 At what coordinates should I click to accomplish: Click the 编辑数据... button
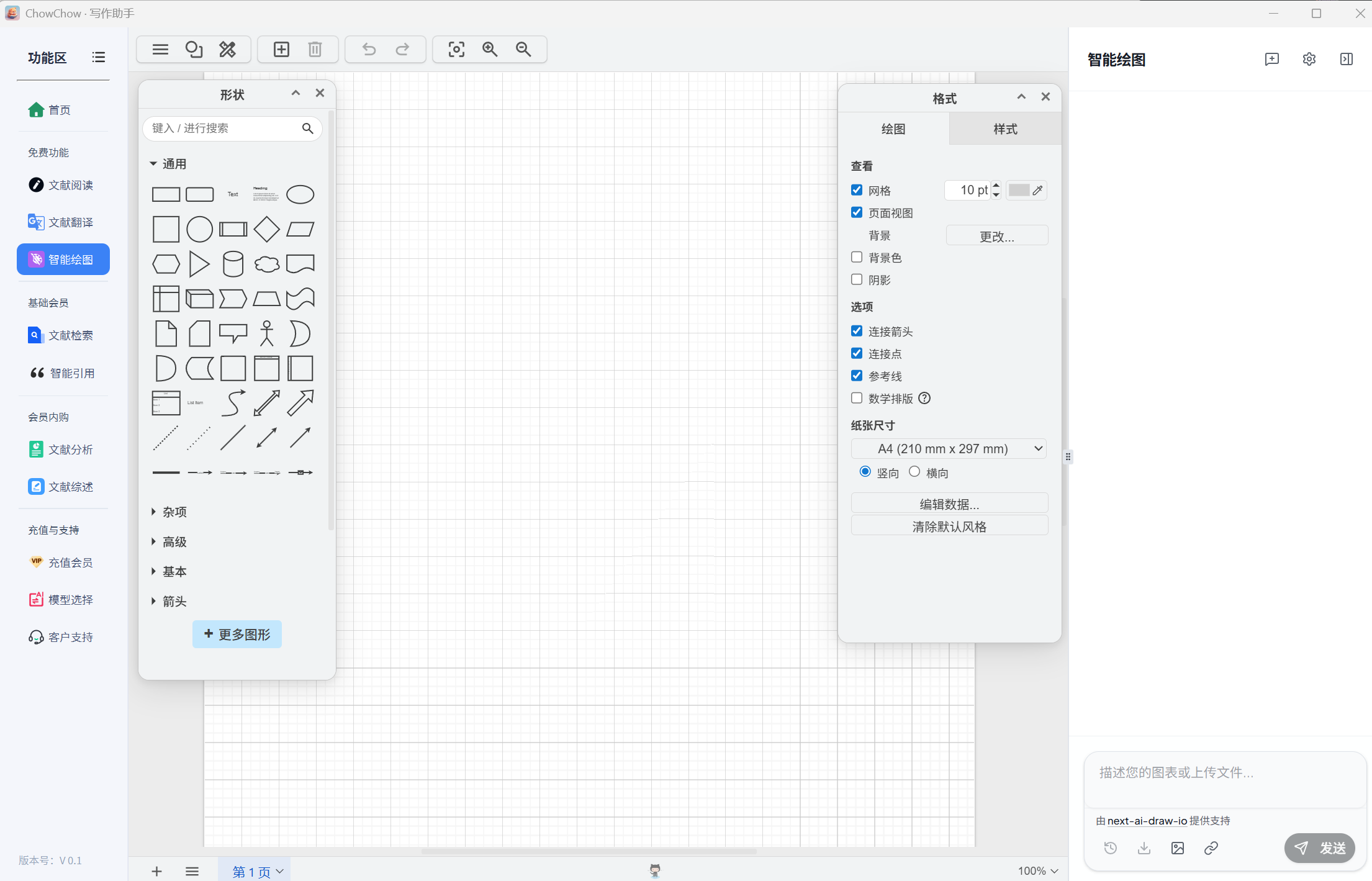[x=949, y=504]
